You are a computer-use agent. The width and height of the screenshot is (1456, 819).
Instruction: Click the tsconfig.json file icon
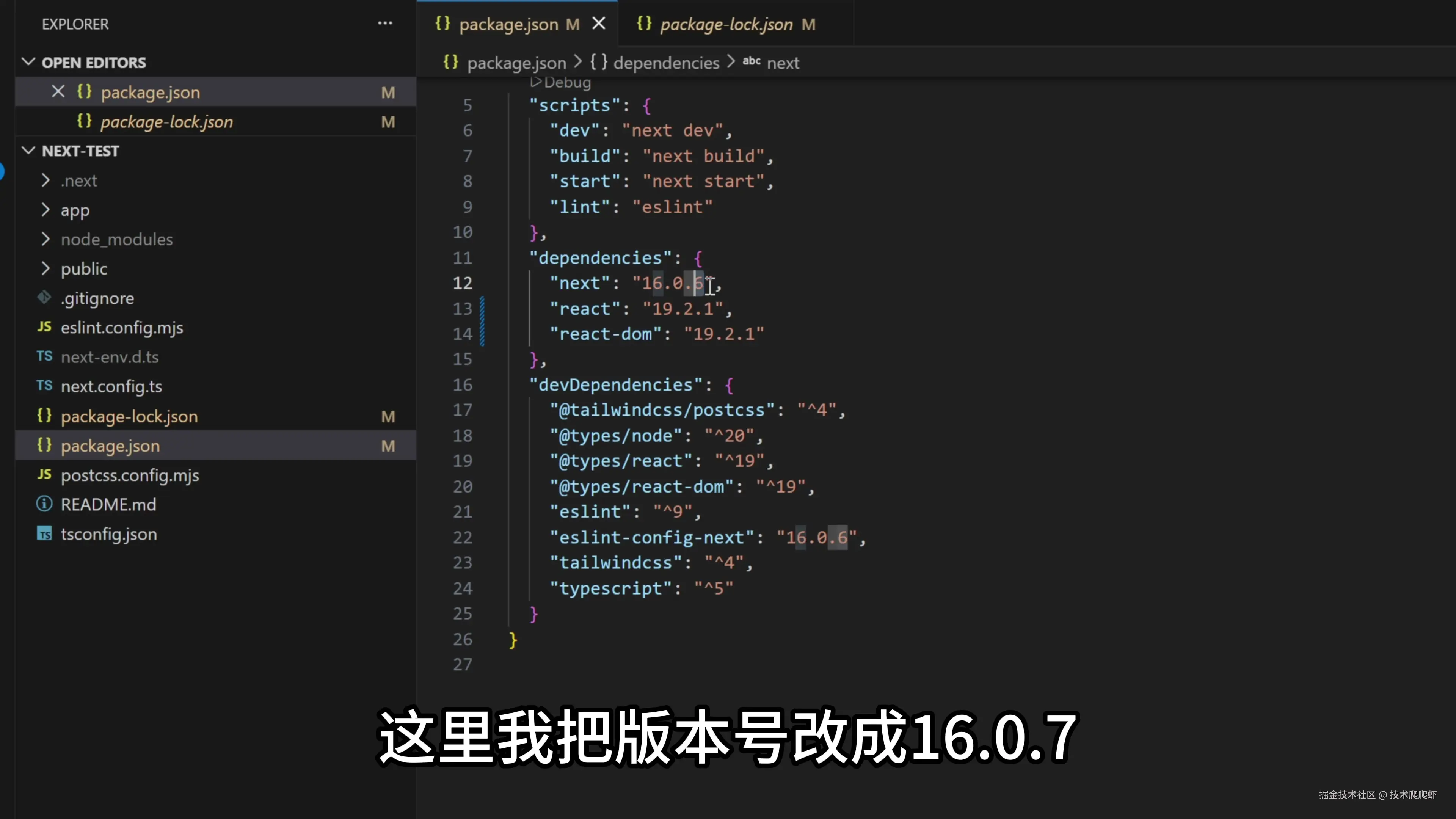[44, 534]
